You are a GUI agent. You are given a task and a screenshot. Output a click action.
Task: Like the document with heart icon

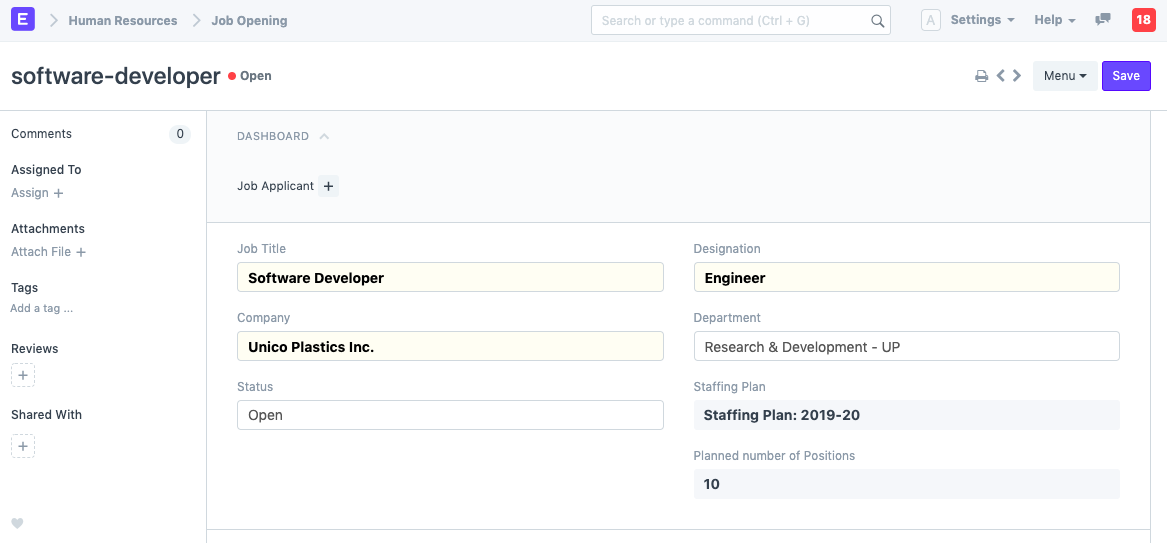(17, 523)
